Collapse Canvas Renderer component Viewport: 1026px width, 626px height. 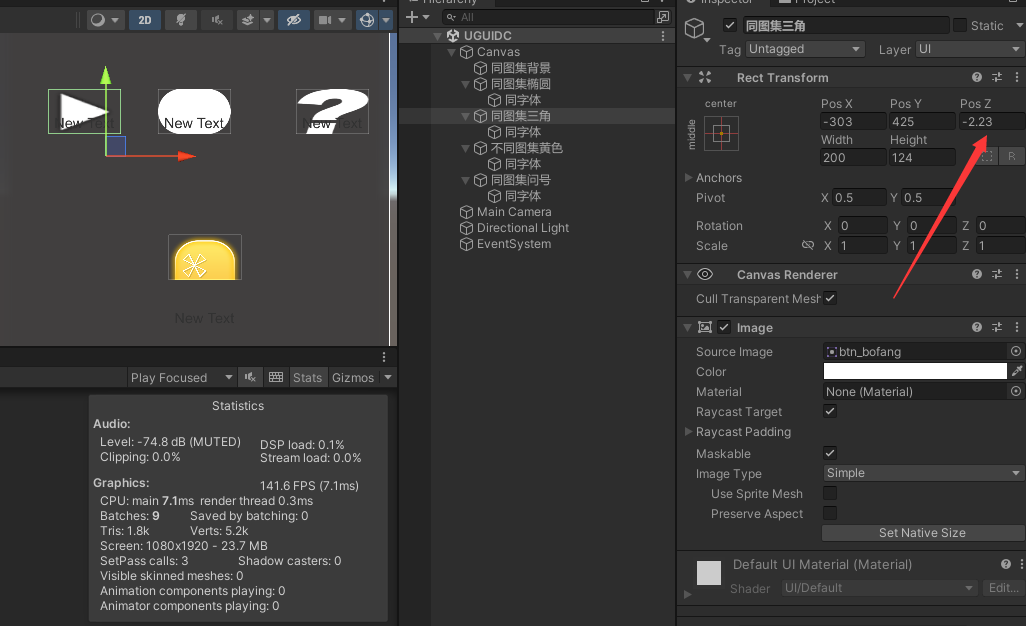click(688, 275)
